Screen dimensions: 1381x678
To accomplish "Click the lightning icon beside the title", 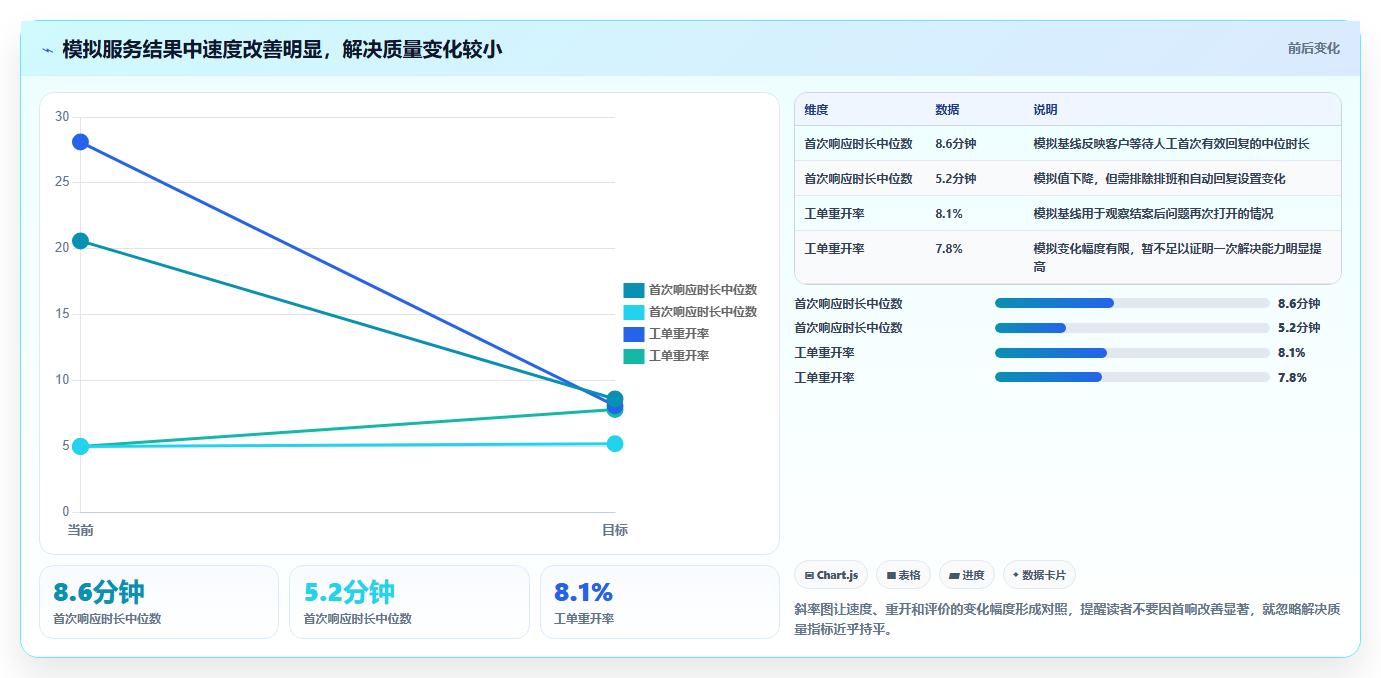I will coord(47,50).
